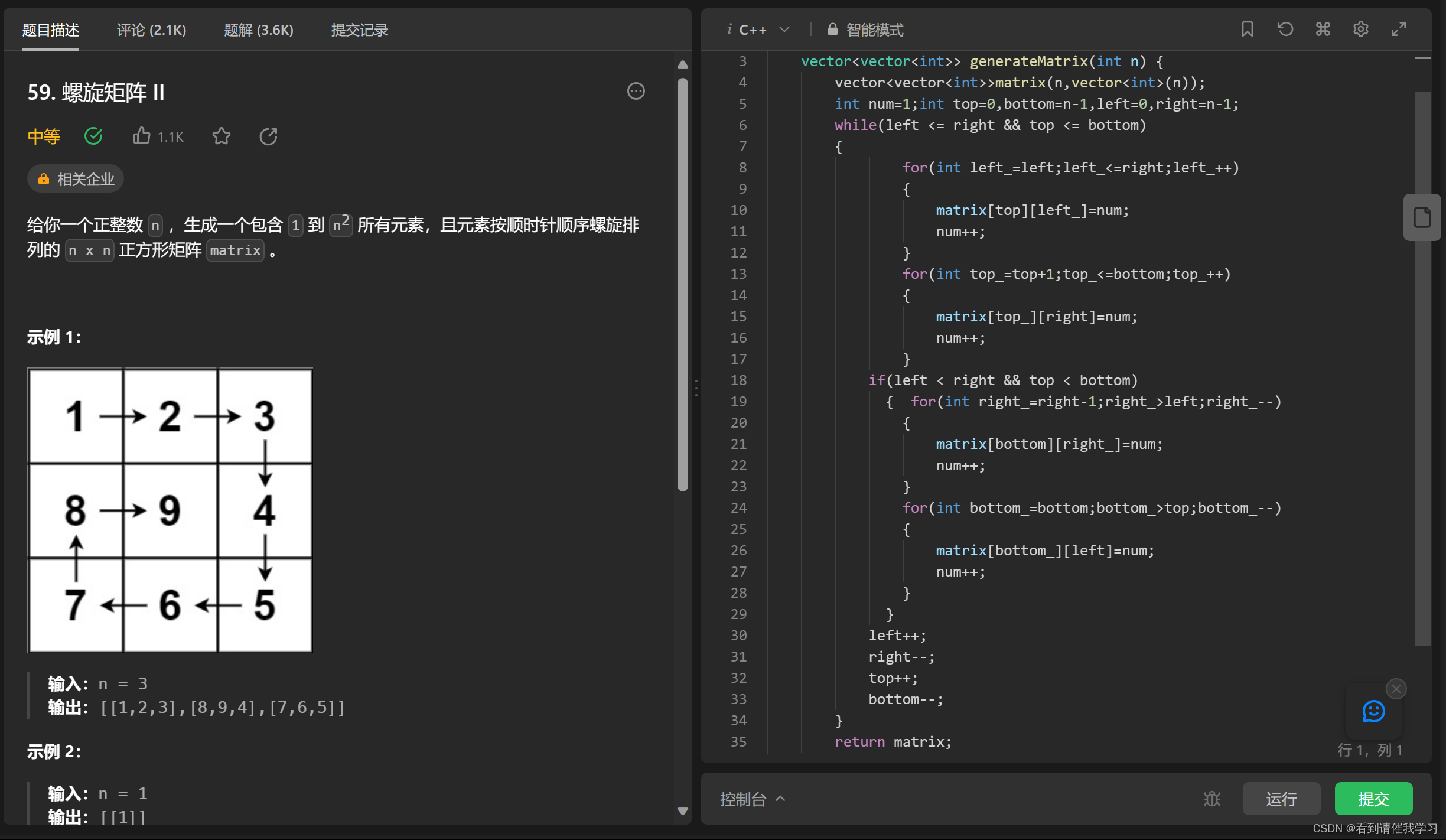
Task: Click the 运行 run button
Action: [x=1281, y=799]
